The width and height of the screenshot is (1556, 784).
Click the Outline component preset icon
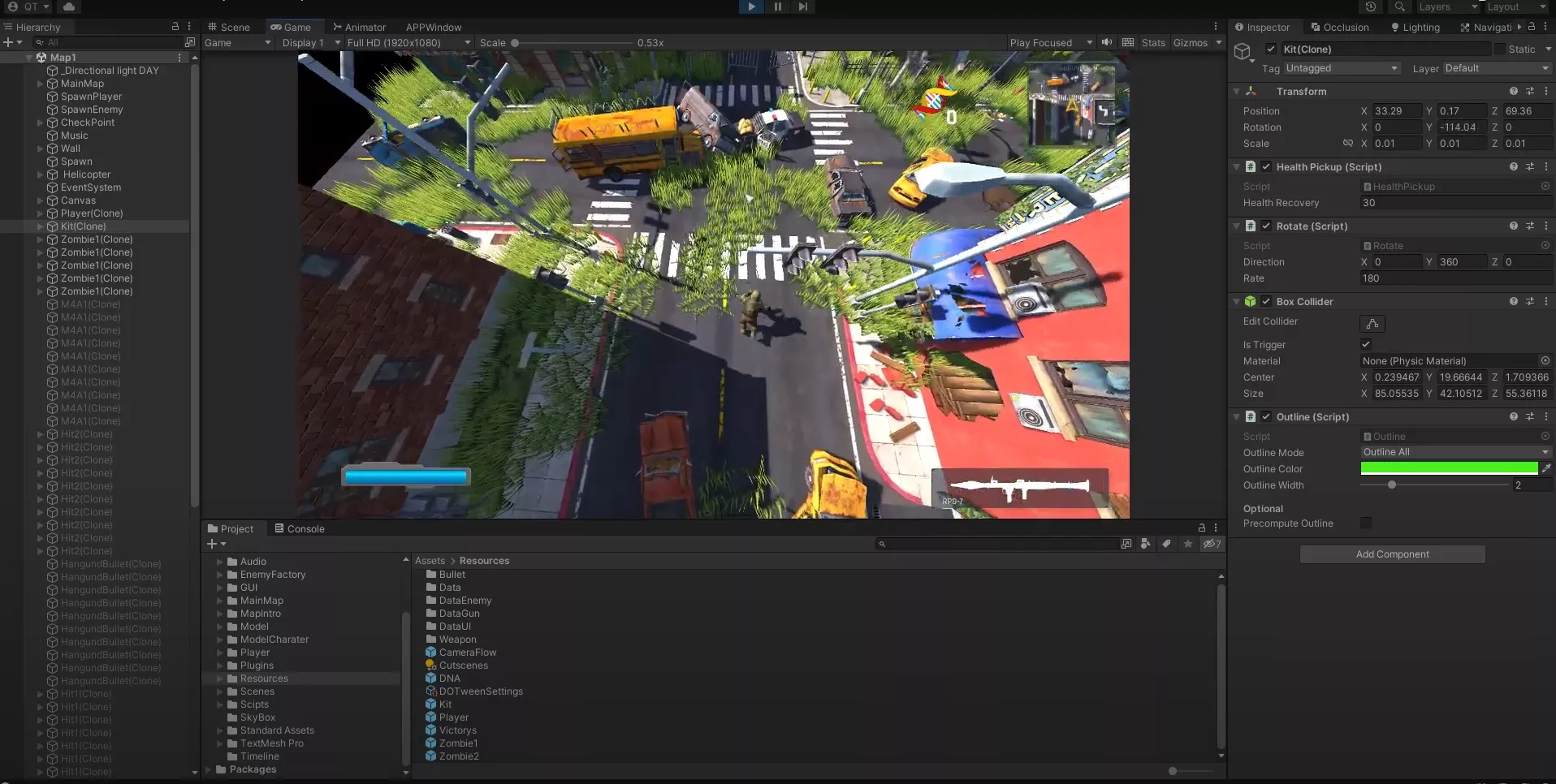tap(1529, 416)
